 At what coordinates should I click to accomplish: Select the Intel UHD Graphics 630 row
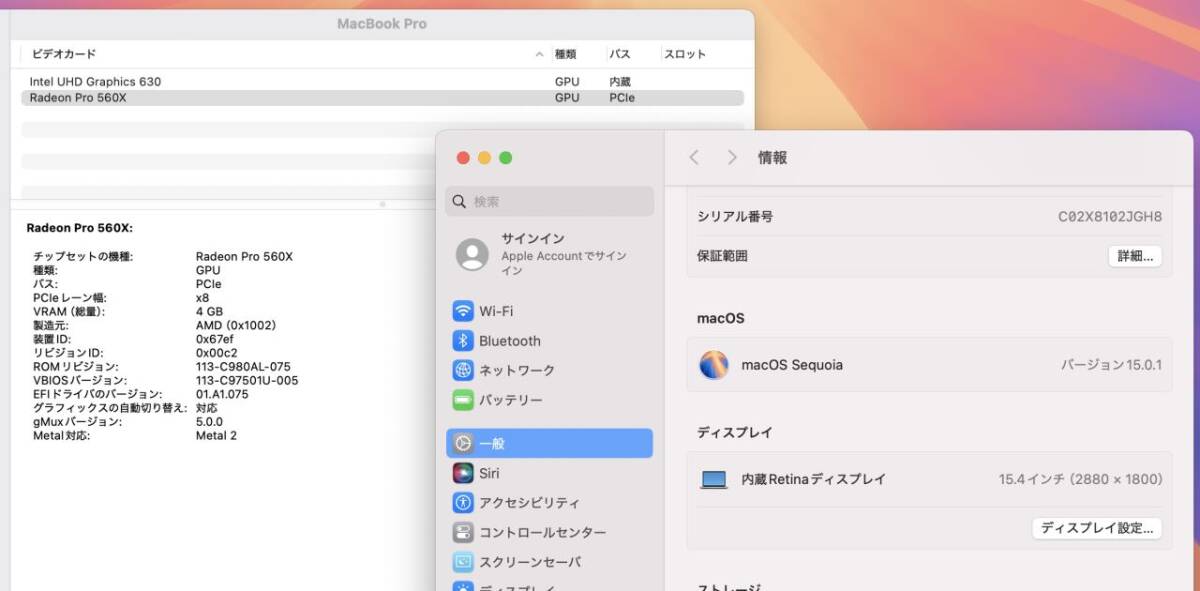(200, 81)
